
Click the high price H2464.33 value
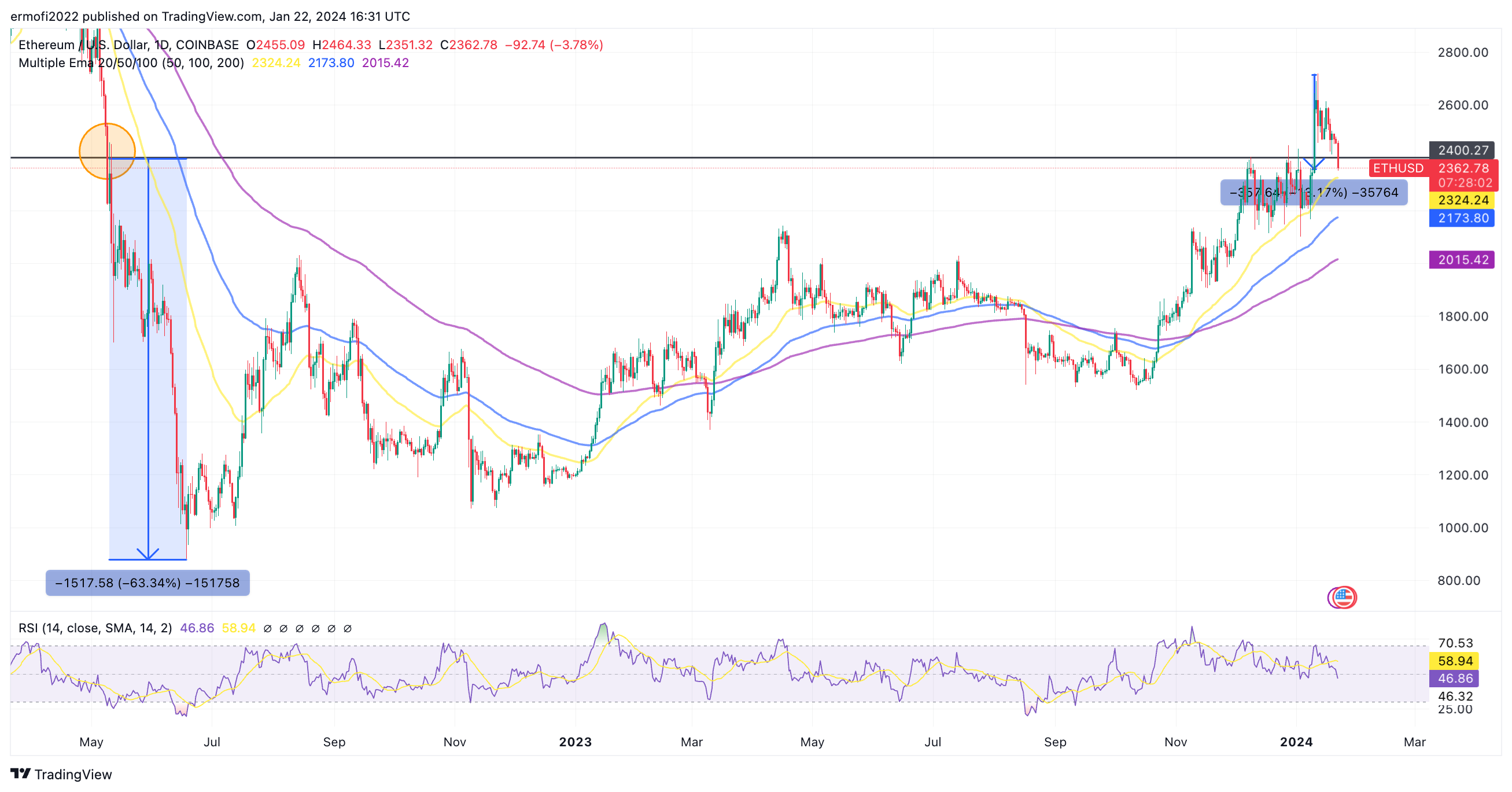tap(342, 45)
